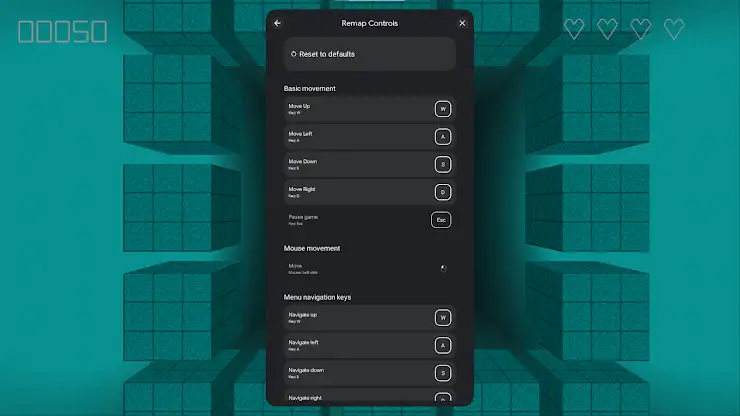Click the mouse icon beside Move
This screenshot has height=416, width=740.
click(443, 269)
